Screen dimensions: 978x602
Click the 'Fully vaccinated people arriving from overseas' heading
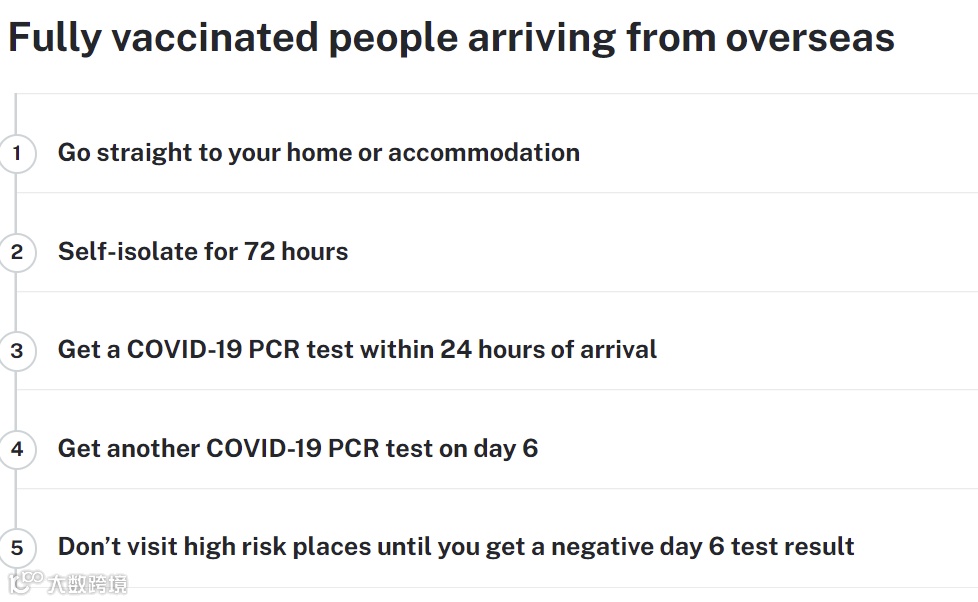click(x=450, y=38)
